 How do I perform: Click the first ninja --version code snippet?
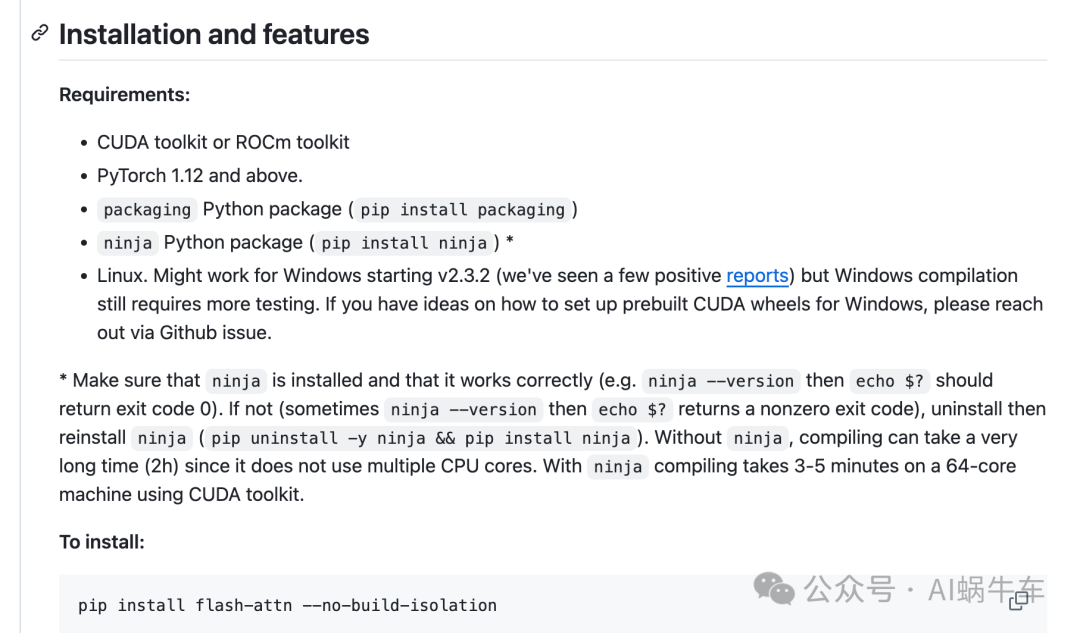coord(720,381)
